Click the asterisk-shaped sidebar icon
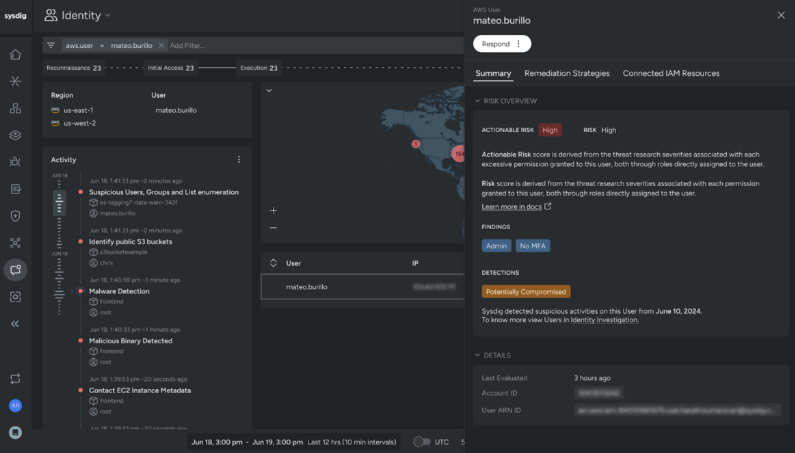 point(15,81)
